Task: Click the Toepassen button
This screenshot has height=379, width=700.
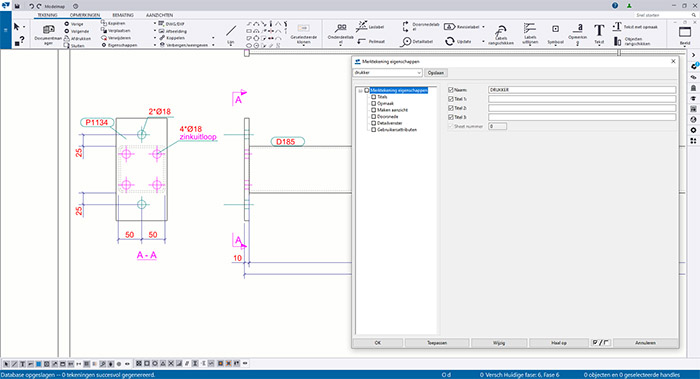Action: 437,343
